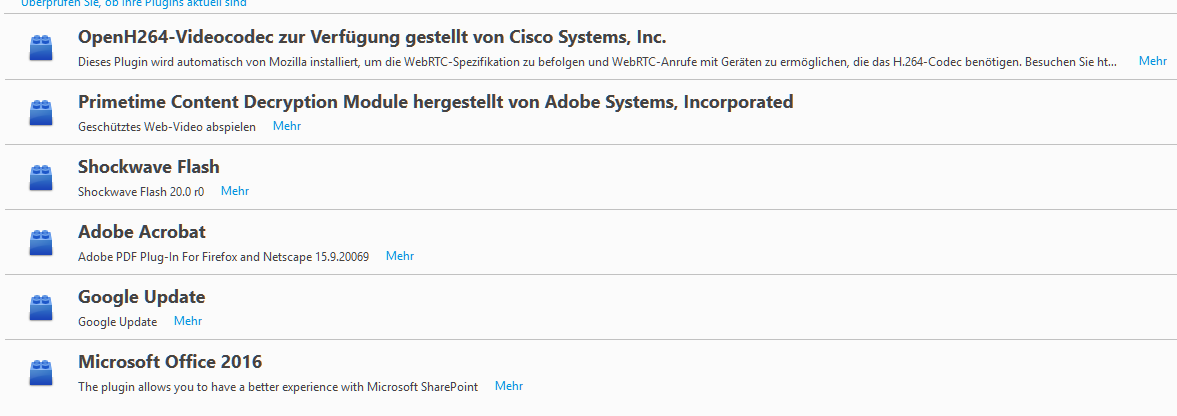The width and height of the screenshot is (1177, 416).
Task: Open Mehr link next to Geschütztes Web-Video abspielen
Action: click(287, 126)
